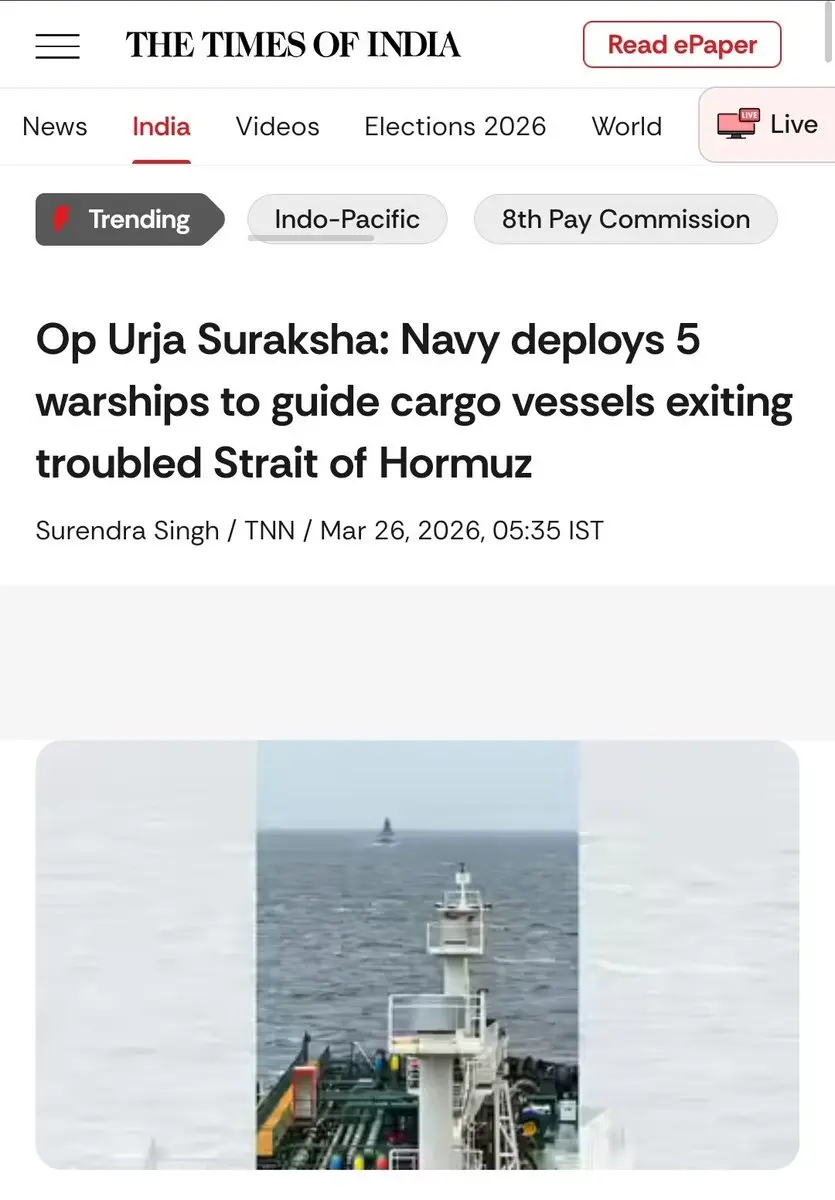Viewport: 835px width, 1200px height.
Task: Click the article date Mar 26, 2026
Action: (401, 530)
